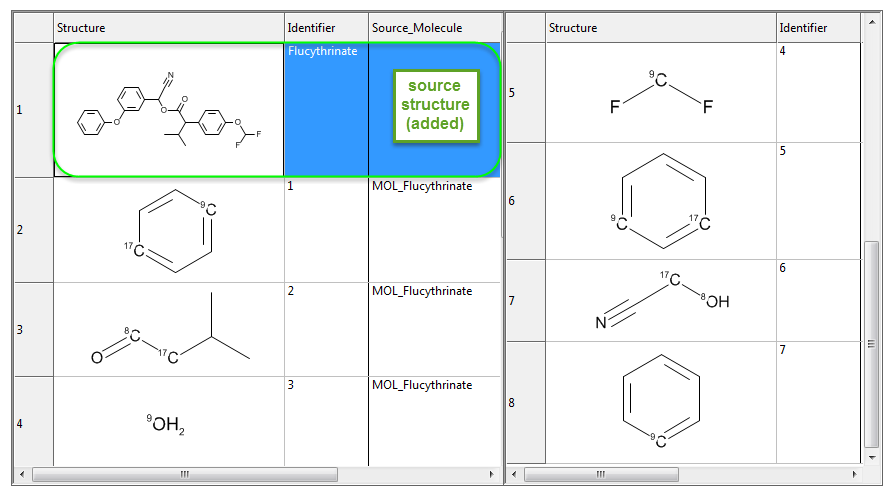Select MOL_Flucythrinate cell in row 3
Image resolution: width=896 pixels, height=501 pixels.
[x=435, y=330]
